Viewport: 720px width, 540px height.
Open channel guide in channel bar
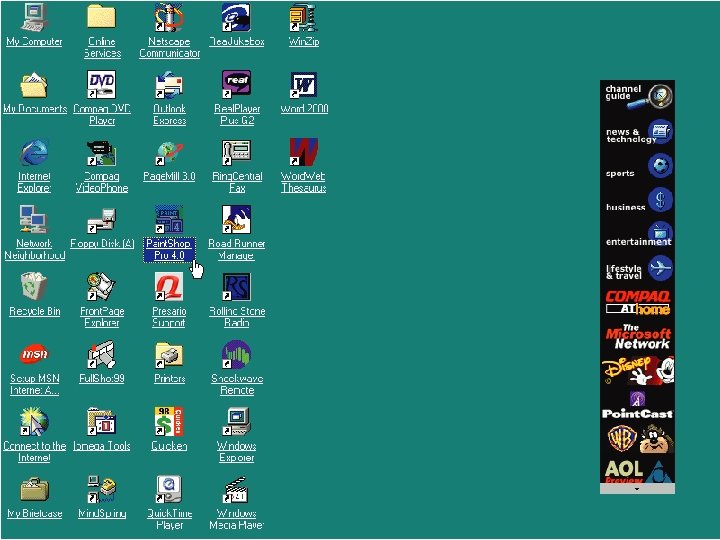point(637,97)
